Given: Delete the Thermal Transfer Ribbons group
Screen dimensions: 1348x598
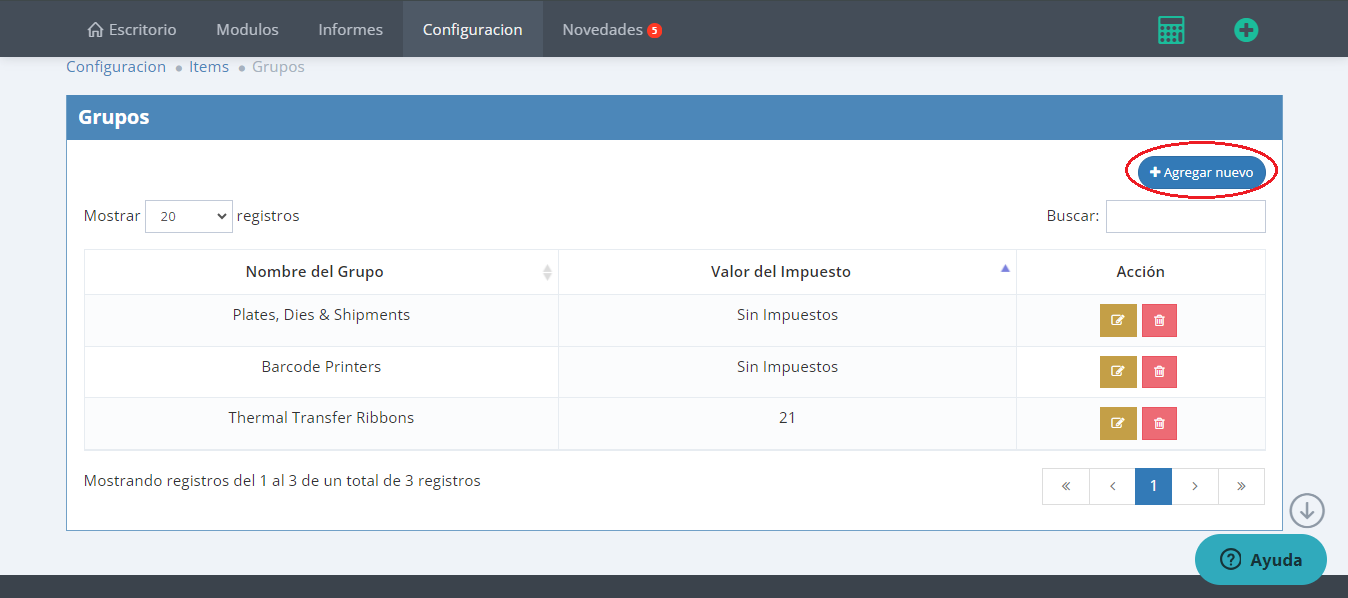Looking at the screenshot, I should (1159, 423).
